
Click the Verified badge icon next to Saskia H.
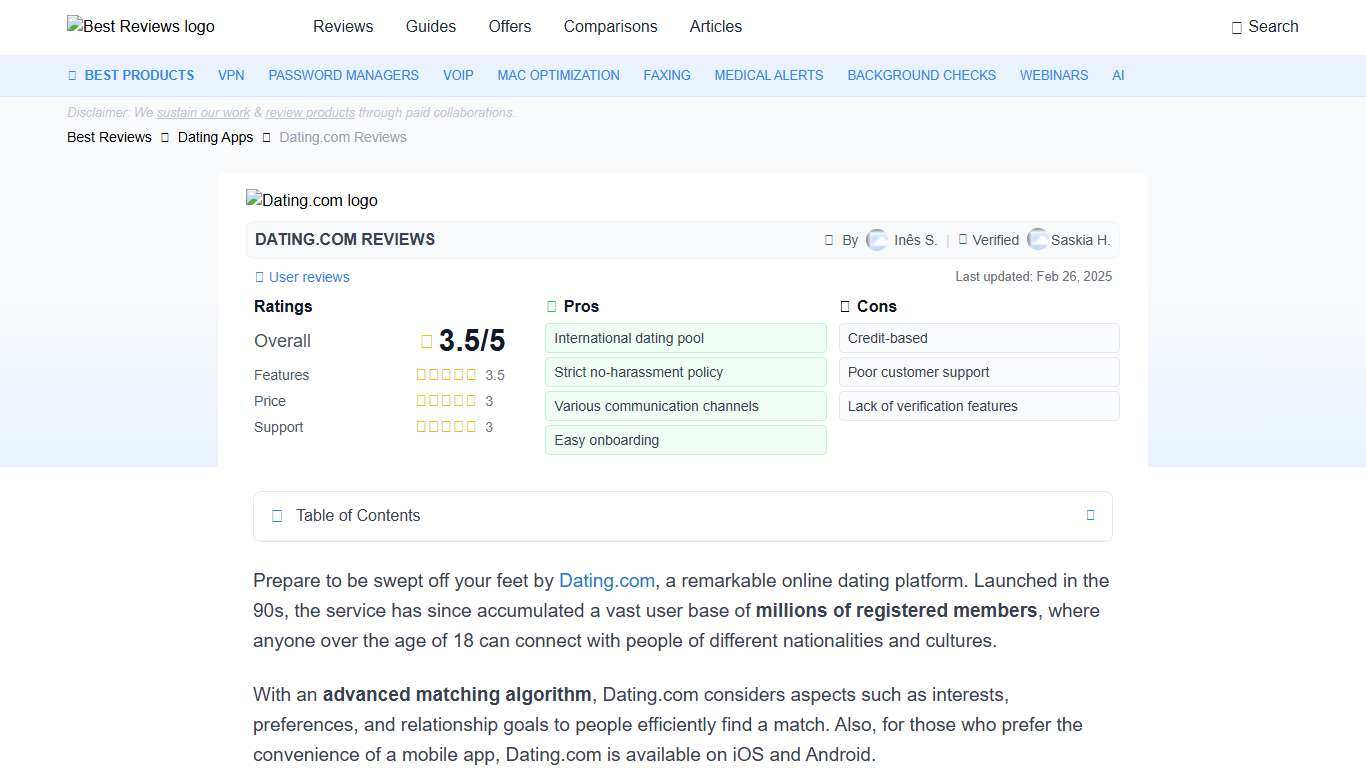(x=962, y=240)
